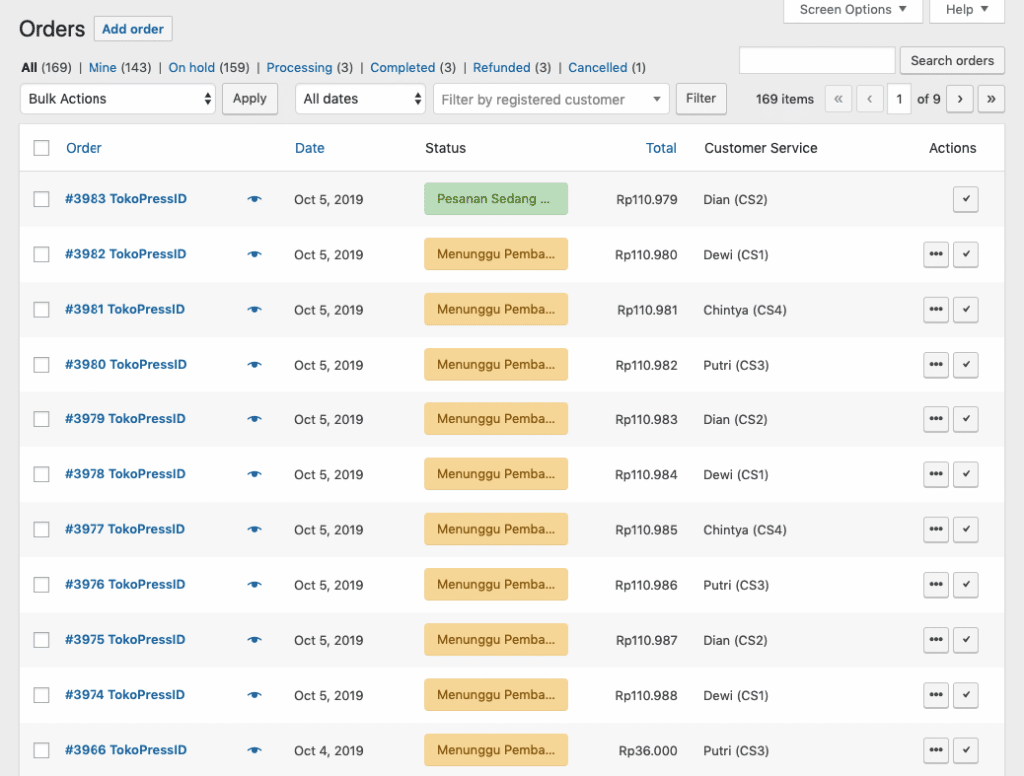Select the checkbox for order #3980
This screenshot has width=1024, height=776.
41,364
